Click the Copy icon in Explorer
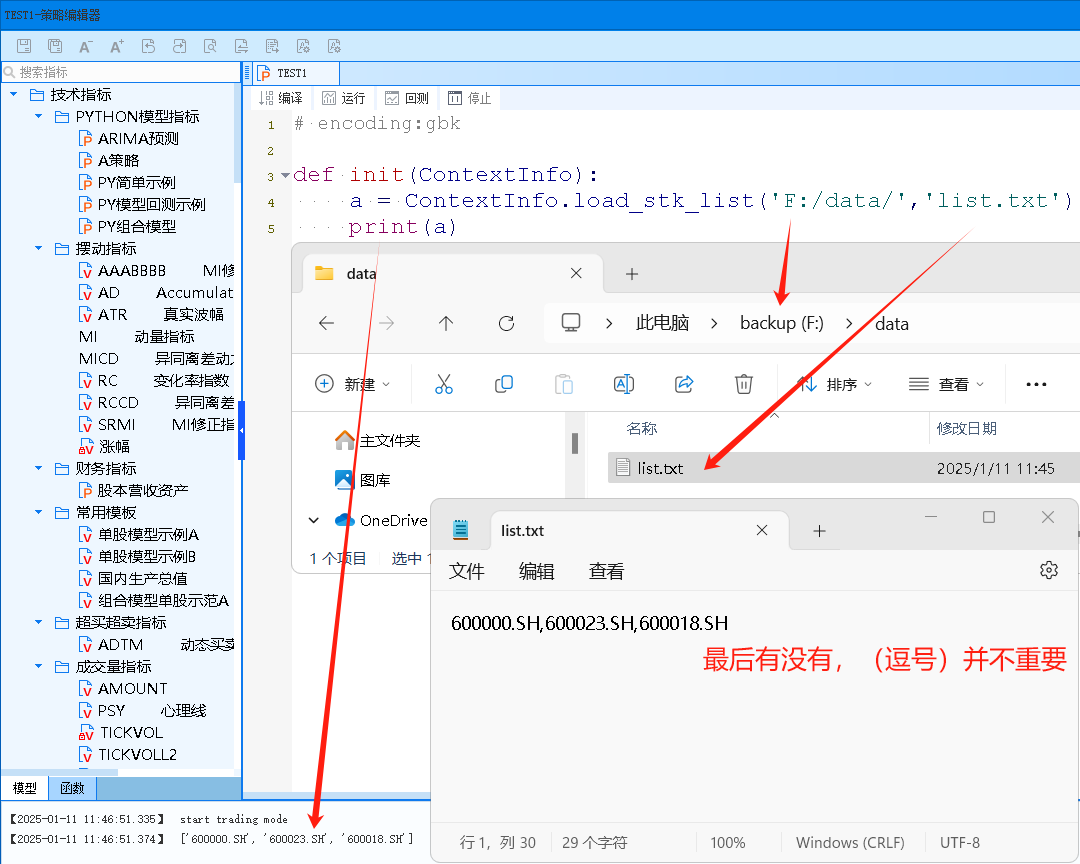Screen dimensions: 1080x864 pyautogui.click(x=503, y=384)
